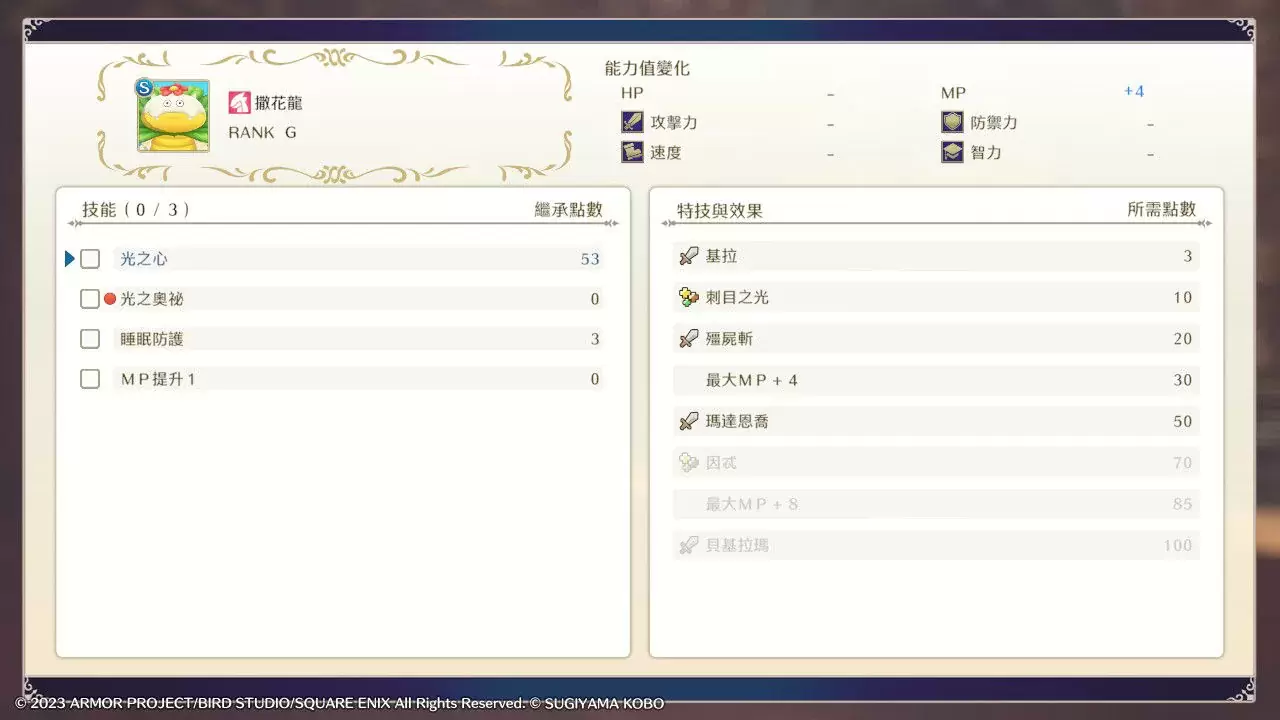Screen dimensions: 1280x720
Task: Click the greyed 貝基拉瑪 ability row
Action: coord(936,545)
